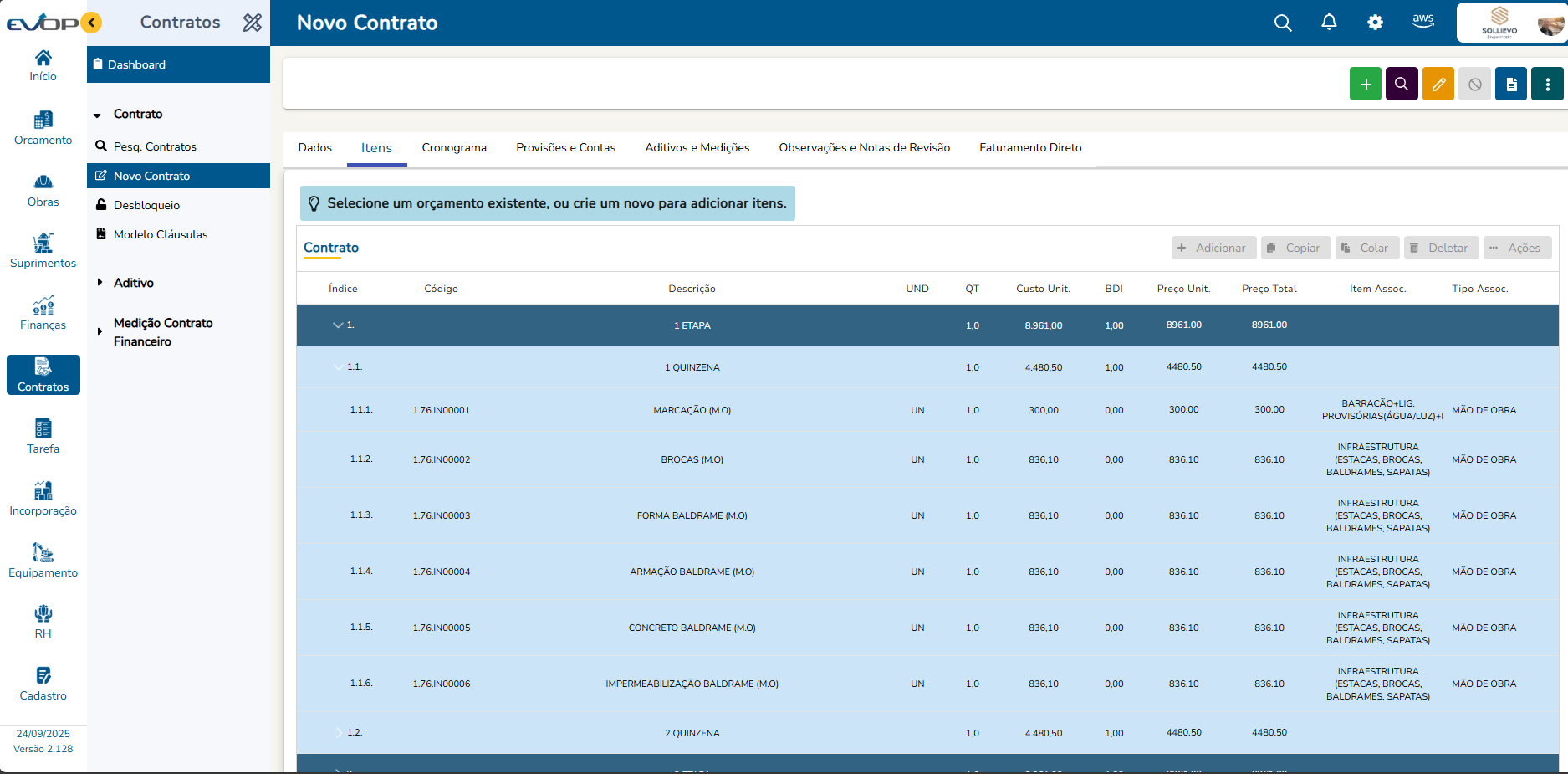Click the Adicionar button
Image resolution: width=1568 pixels, height=774 pixels.
tap(1213, 249)
